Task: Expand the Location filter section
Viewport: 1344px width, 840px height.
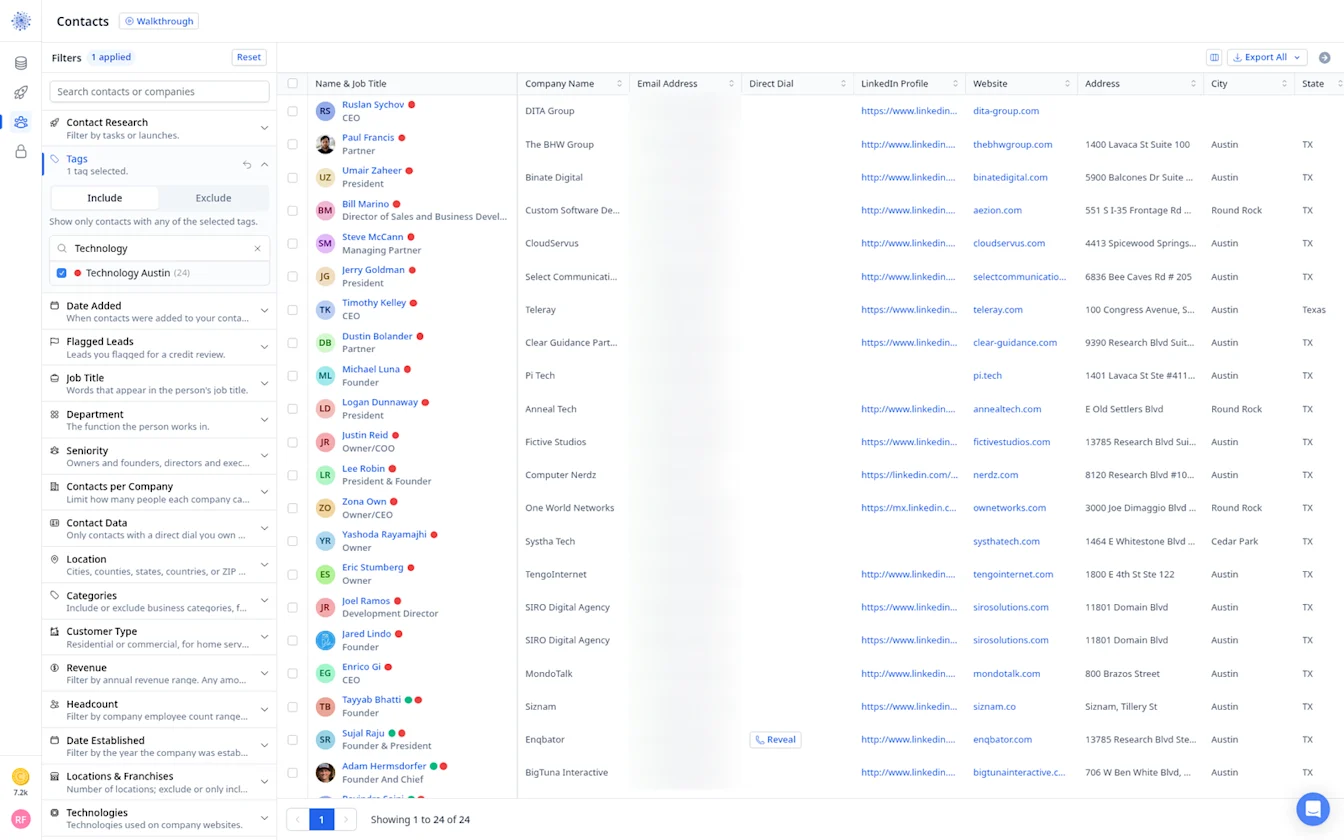Action: coord(159,565)
